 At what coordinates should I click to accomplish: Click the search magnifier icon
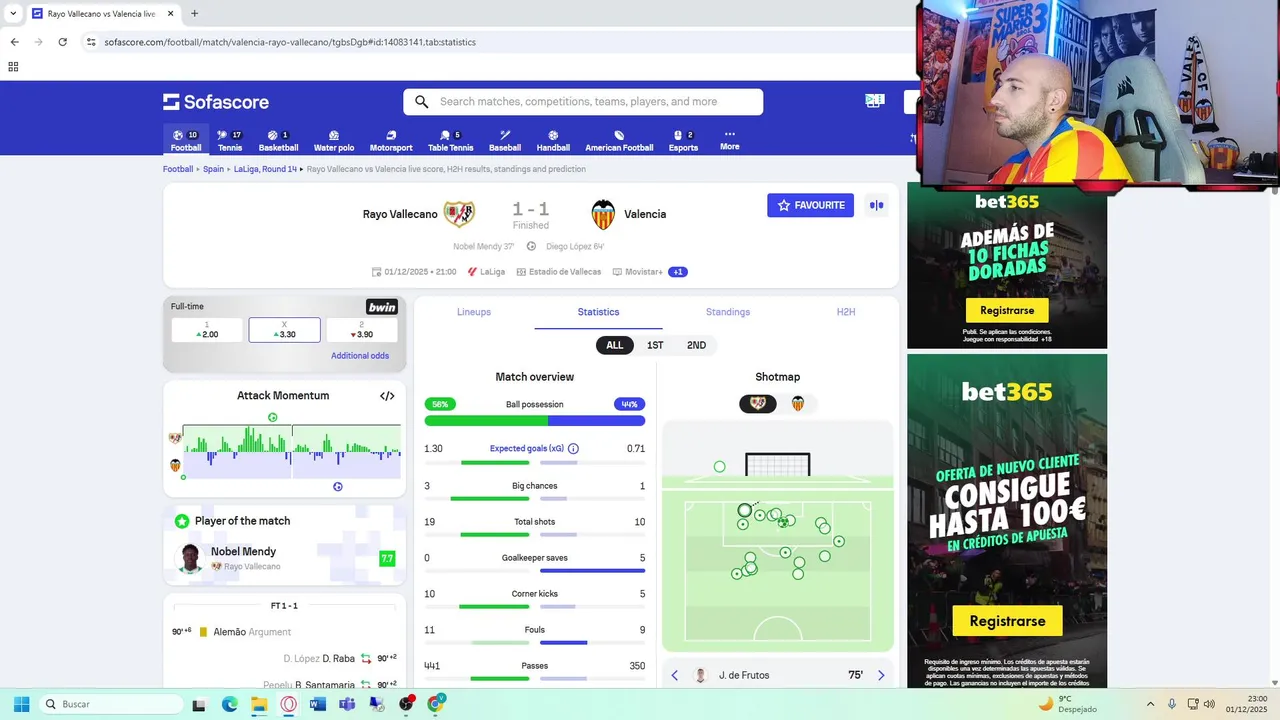(421, 102)
